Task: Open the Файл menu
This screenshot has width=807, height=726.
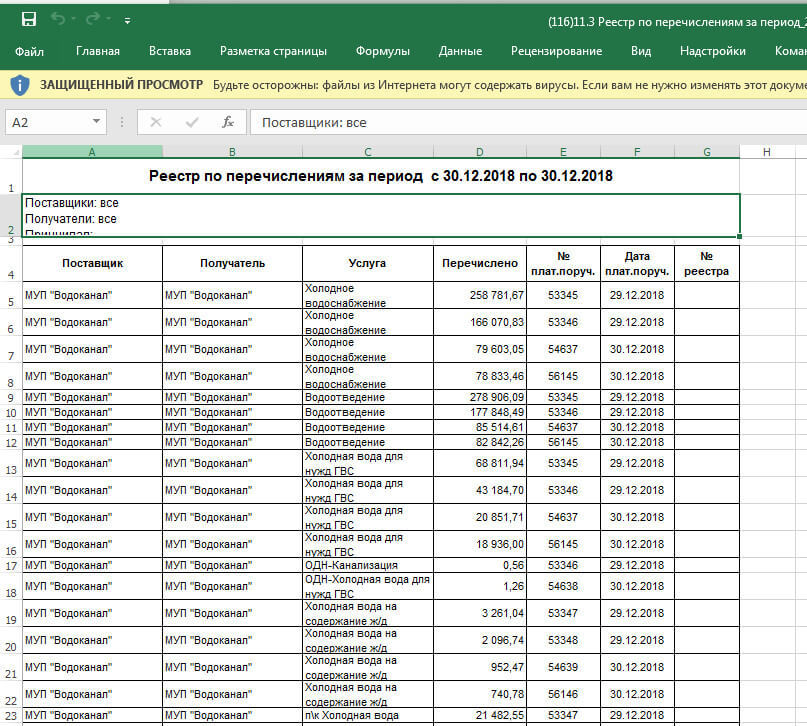Action: click(29, 51)
